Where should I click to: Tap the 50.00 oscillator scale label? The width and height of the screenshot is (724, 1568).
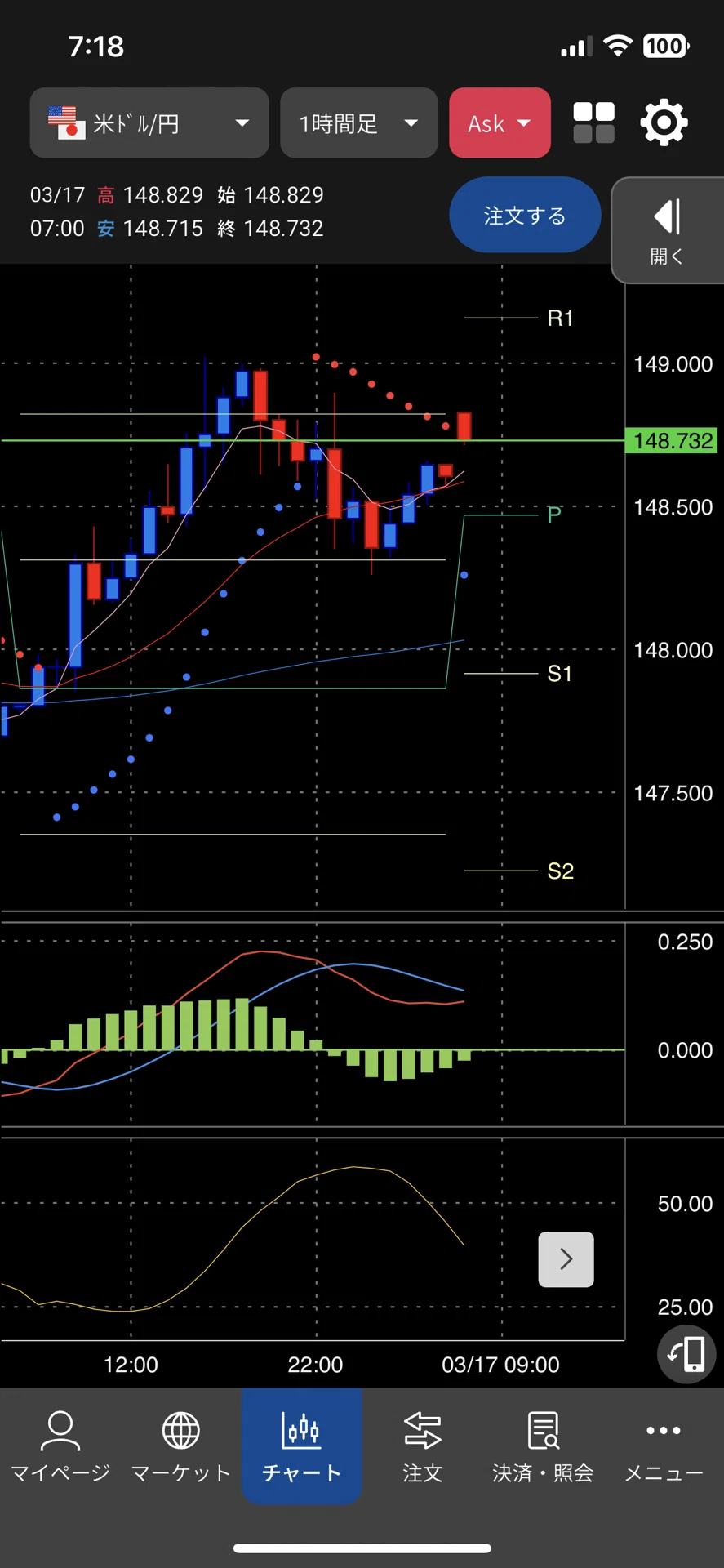click(685, 1204)
